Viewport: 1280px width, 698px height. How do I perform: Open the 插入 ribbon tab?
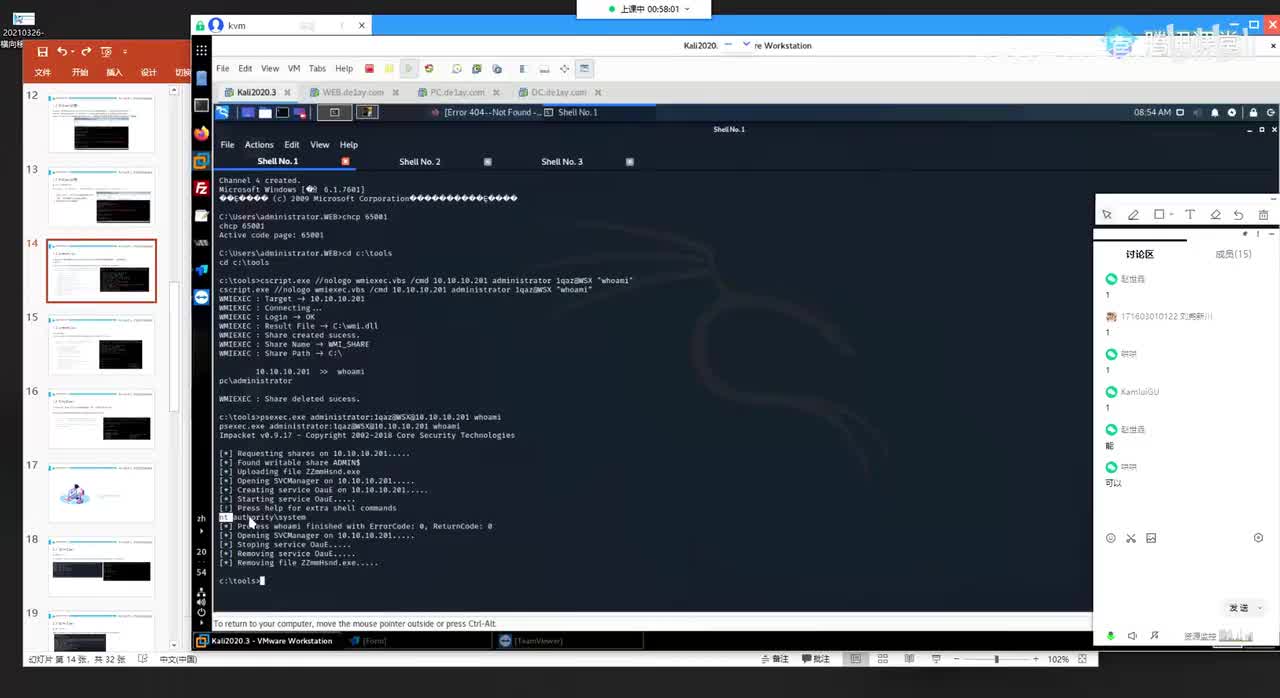click(x=114, y=73)
